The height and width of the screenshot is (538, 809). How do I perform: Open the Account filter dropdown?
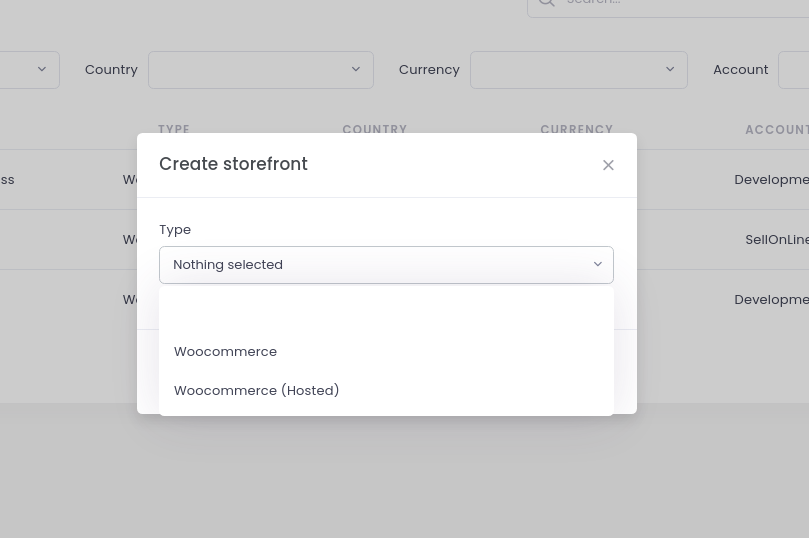pyautogui.click(x=794, y=70)
